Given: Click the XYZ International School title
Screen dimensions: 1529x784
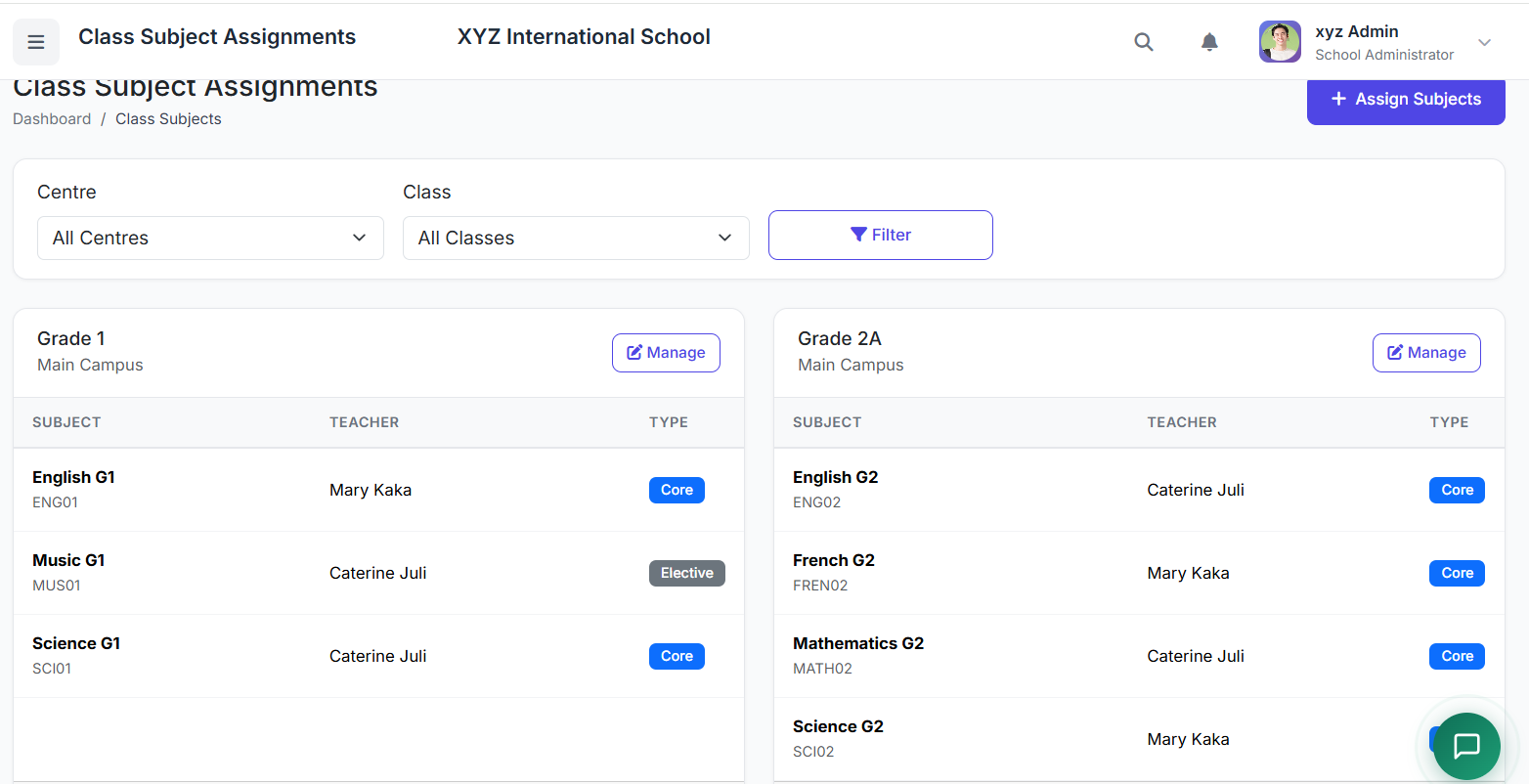Looking at the screenshot, I should 584,37.
